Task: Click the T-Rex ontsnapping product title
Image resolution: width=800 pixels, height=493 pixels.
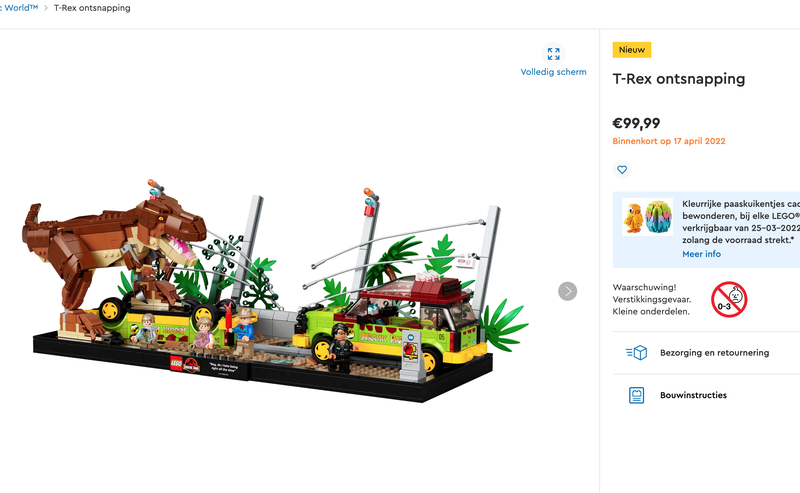Action: pyautogui.click(x=679, y=79)
